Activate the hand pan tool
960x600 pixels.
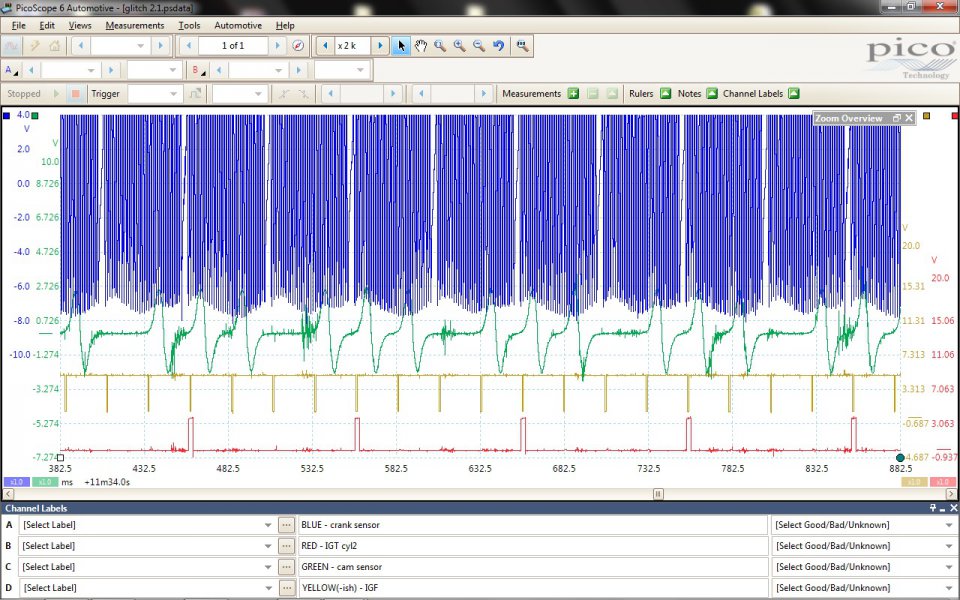(x=421, y=46)
